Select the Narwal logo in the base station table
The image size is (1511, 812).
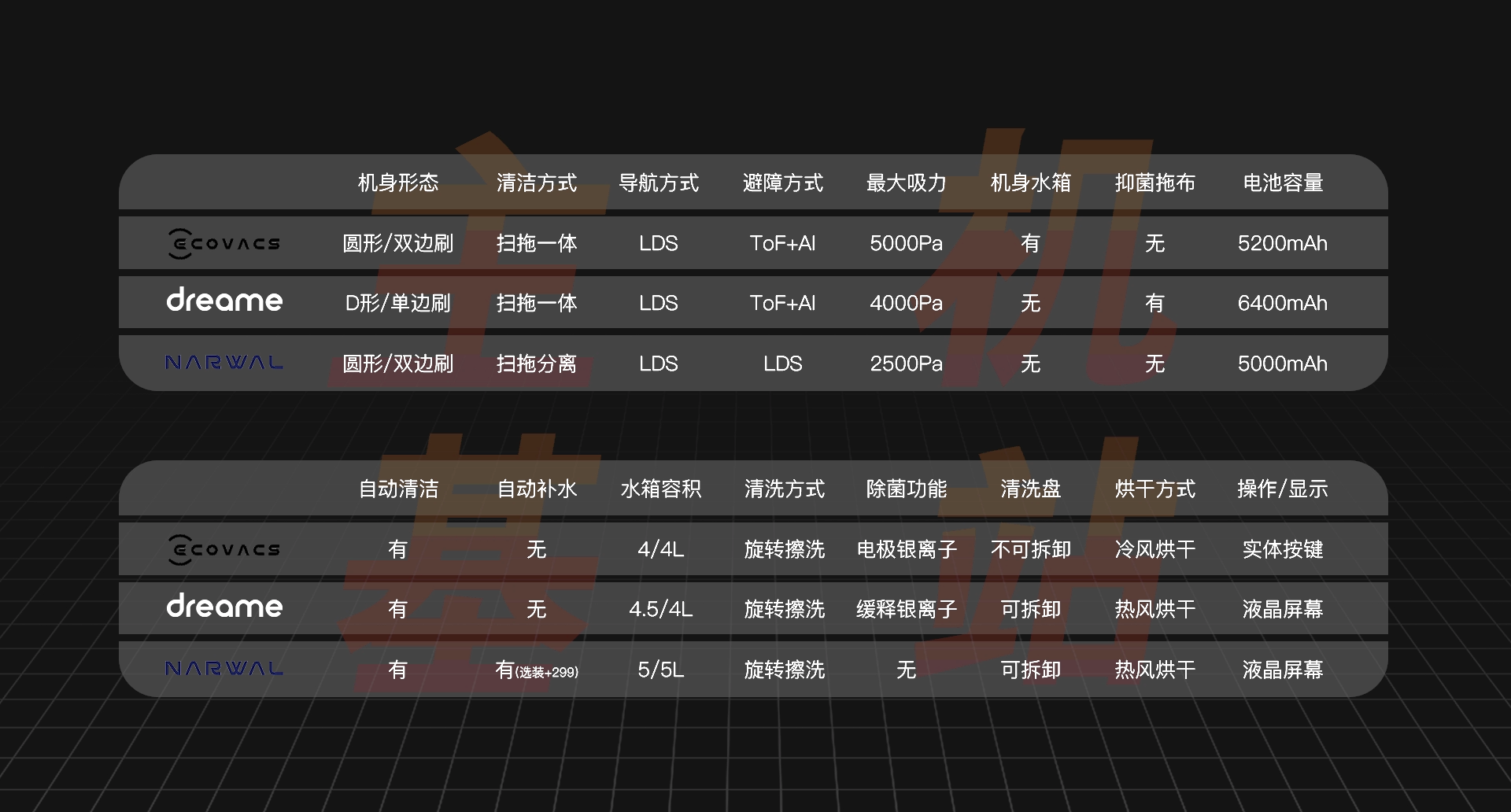224,669
